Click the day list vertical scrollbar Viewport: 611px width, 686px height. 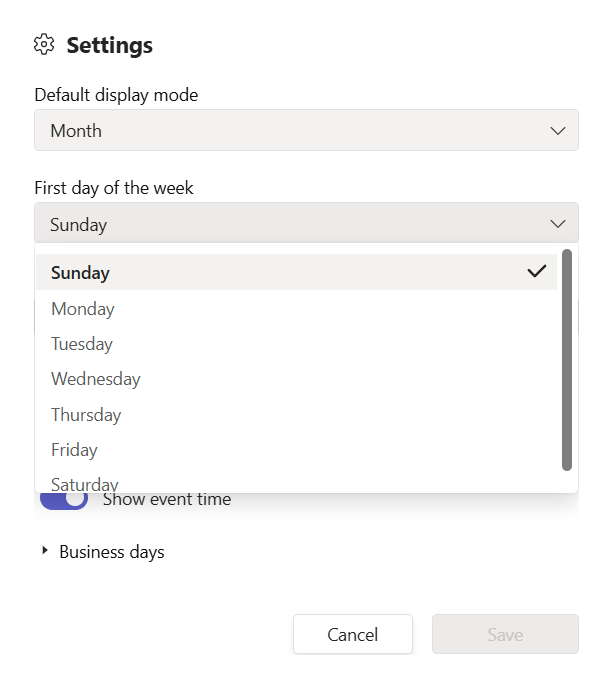(567, 360)
